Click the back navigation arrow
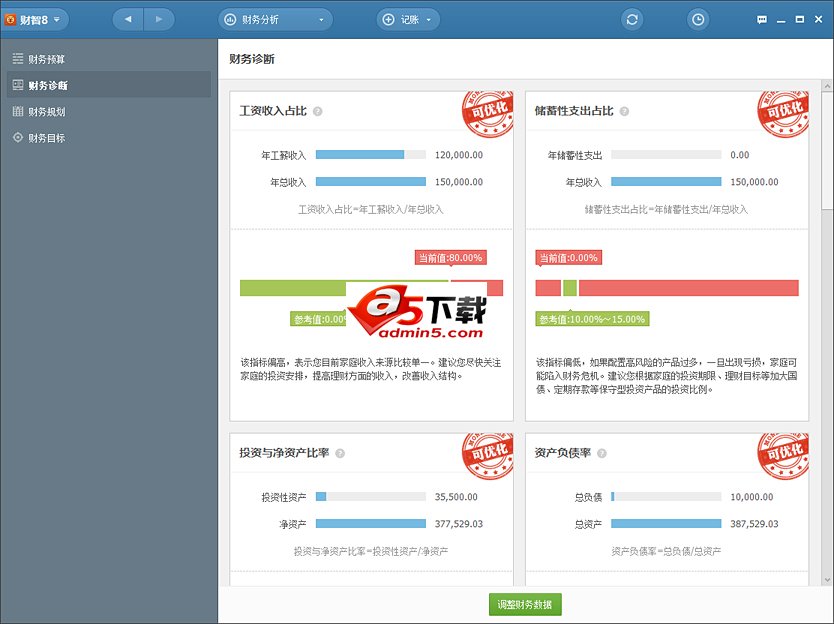The width and height of the screenshot is (834, 624). 128,19
